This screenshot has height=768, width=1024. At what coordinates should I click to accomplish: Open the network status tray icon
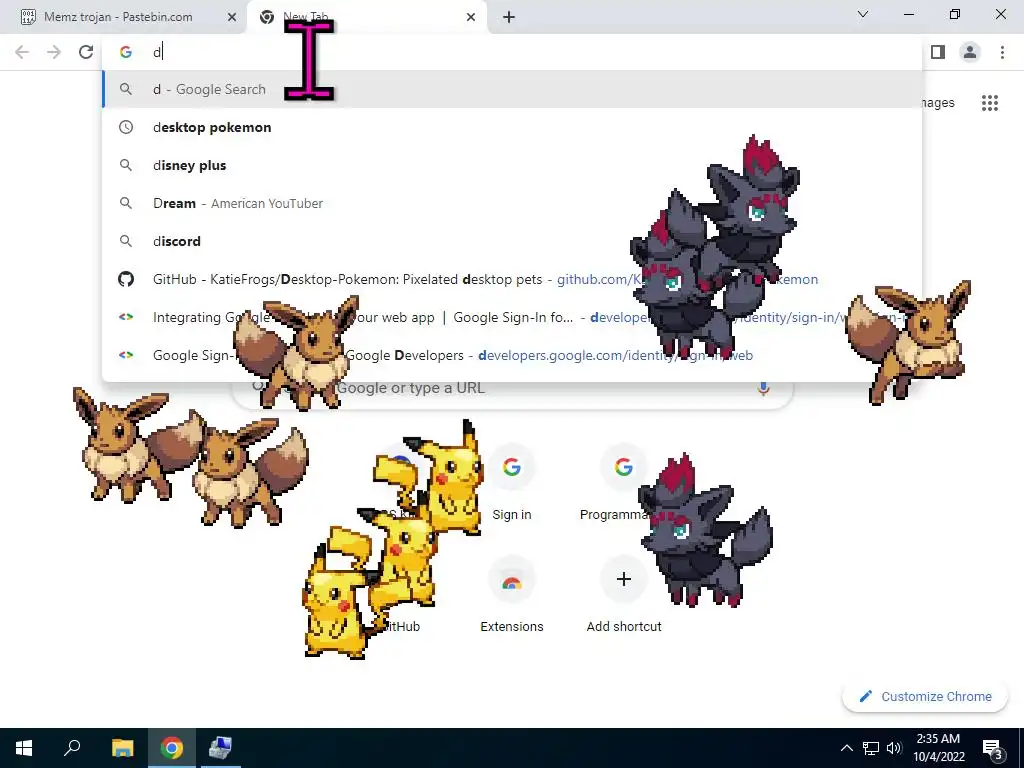[871, 748]
